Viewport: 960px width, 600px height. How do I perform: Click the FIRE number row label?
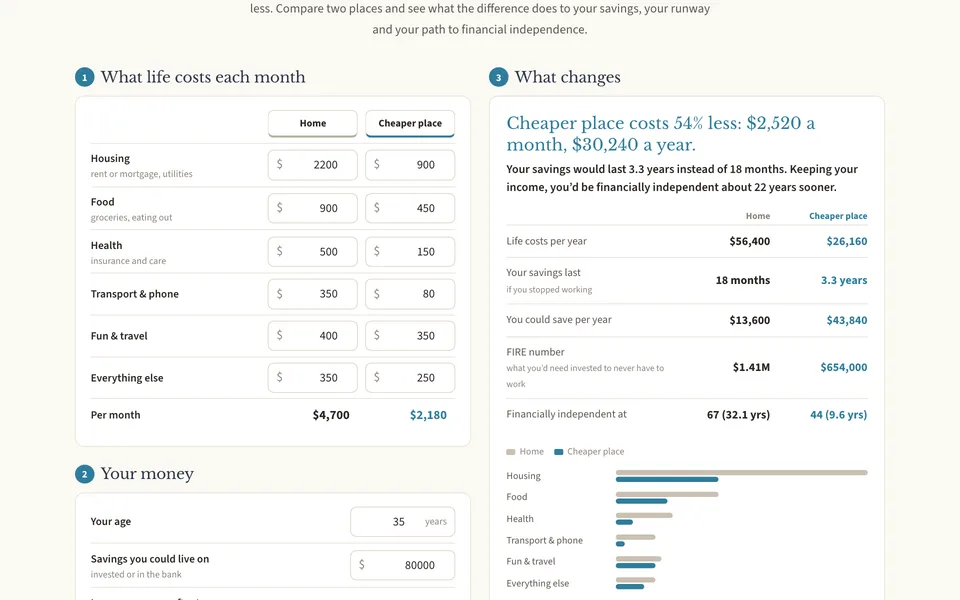point(535,352)
